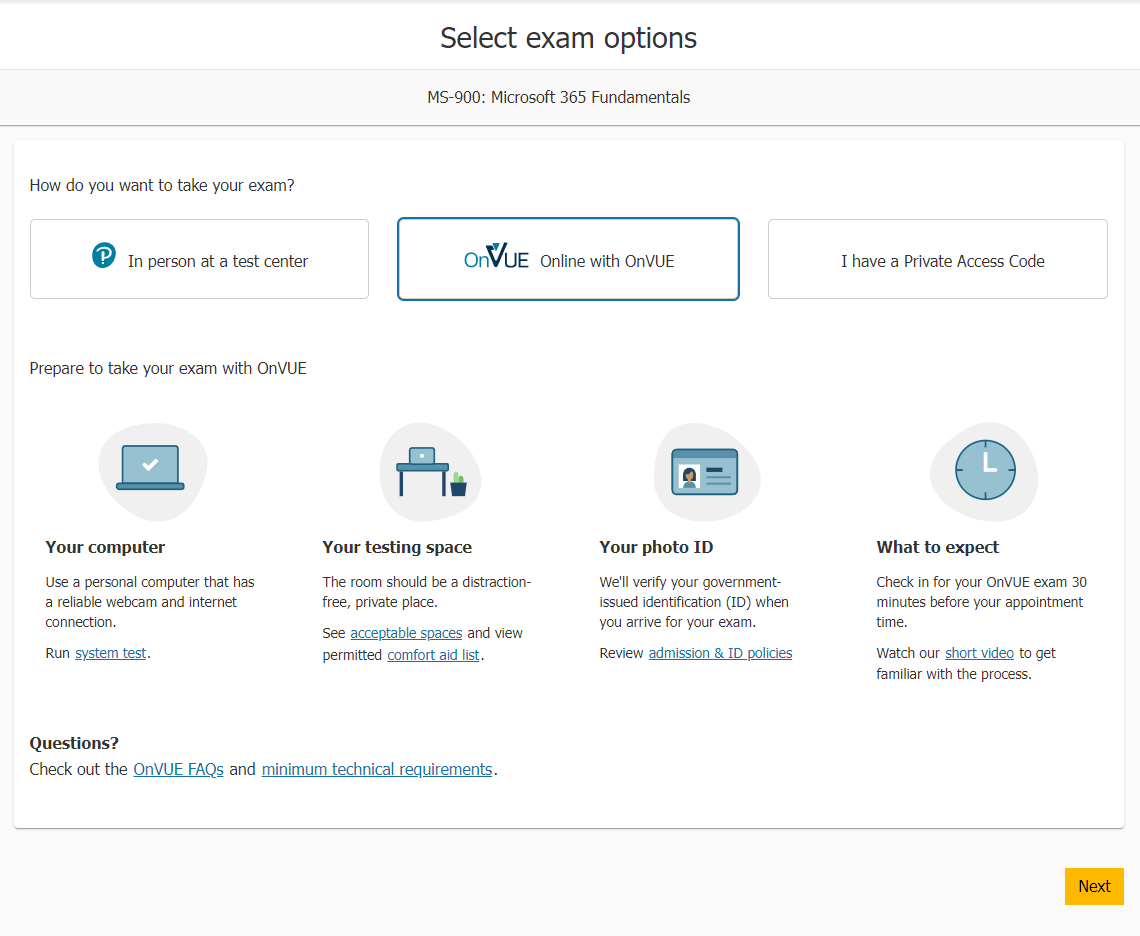The image size is (1140, 936).
Task: Click the yellow Next button
Action: [1093, 886]
